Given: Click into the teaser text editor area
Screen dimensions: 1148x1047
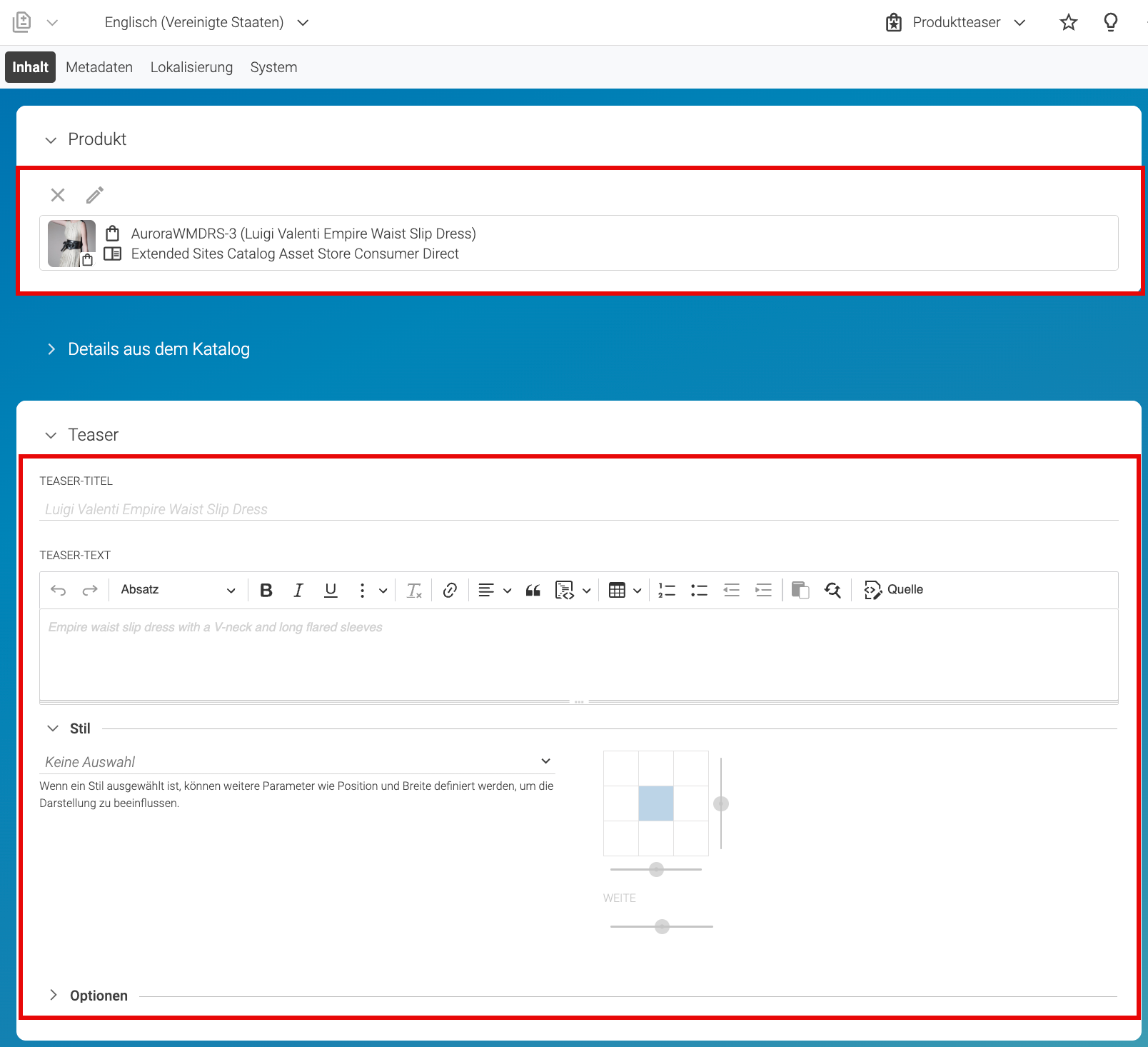Looking at the screenshot, I should (x=578, y=654).
